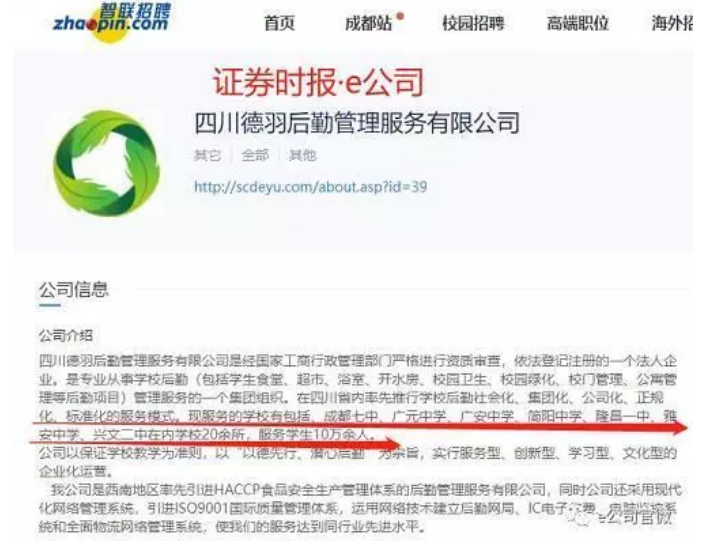Click the 全部 company tag
Viewport: 701px width, 541px height.
(255, 155)
